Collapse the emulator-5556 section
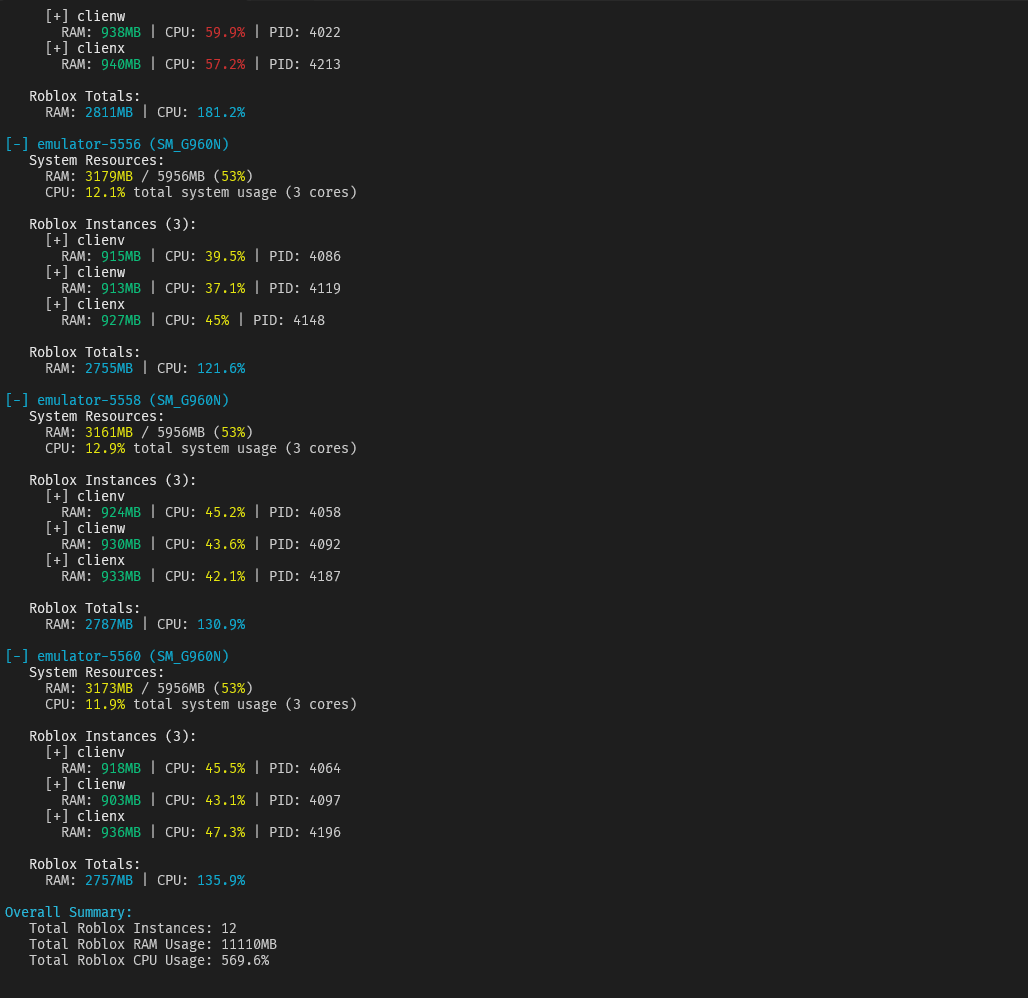This screenshot has height=998, width=1028. 15,144
